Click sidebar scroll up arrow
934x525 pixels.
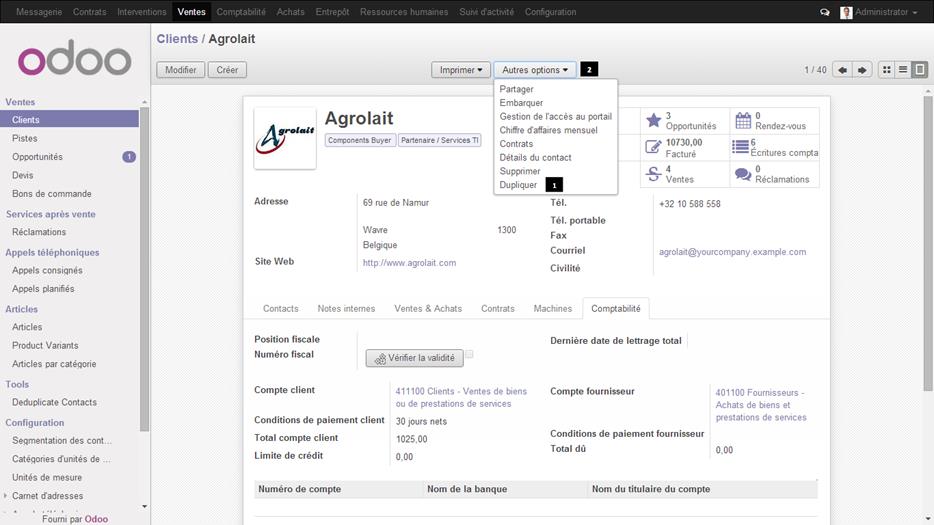tap(144, 102)
